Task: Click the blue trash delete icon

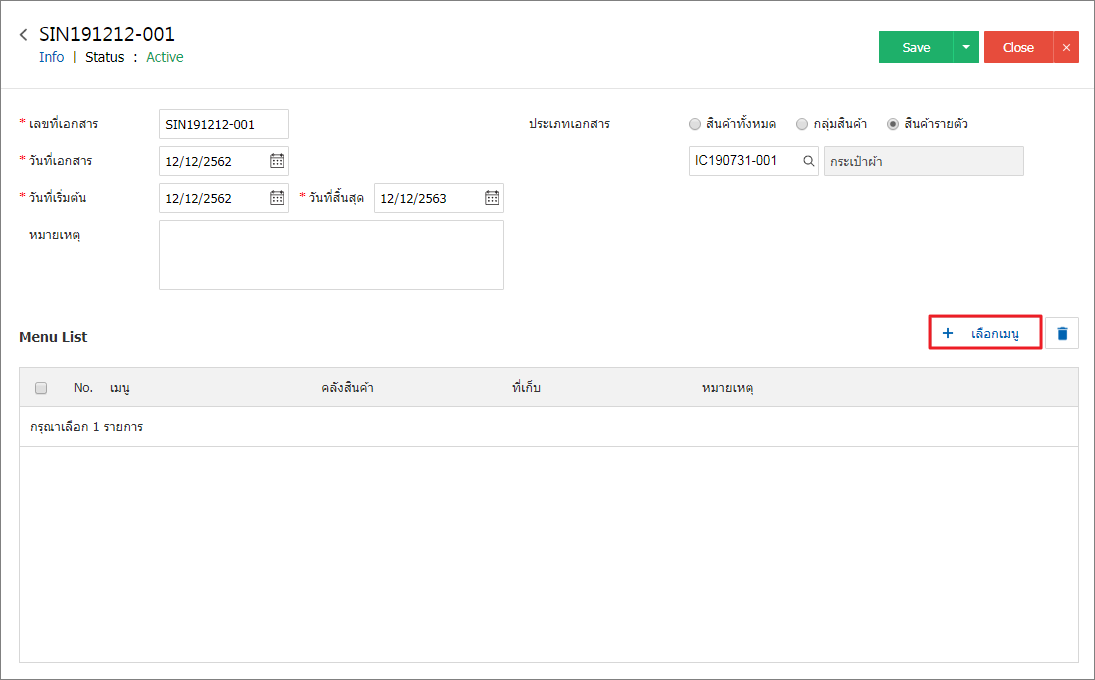Action: (x=1062, y=334)
